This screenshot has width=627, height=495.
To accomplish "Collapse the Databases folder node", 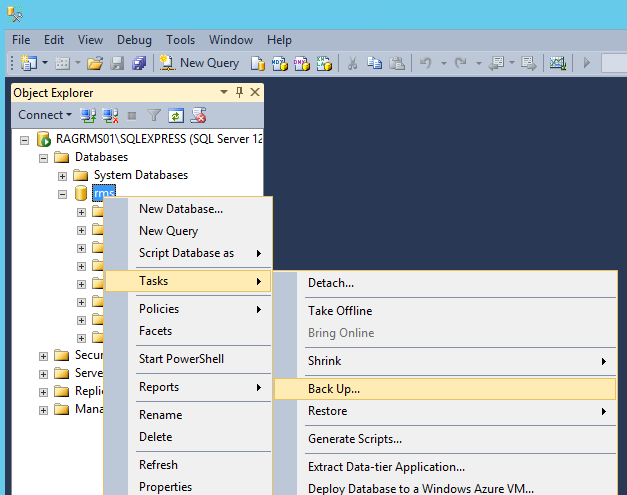I will pyautogui.click(x=43, y=158).
